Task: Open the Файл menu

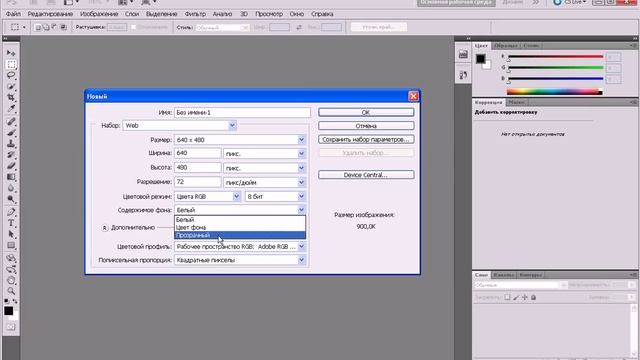Action: [13, 14]
